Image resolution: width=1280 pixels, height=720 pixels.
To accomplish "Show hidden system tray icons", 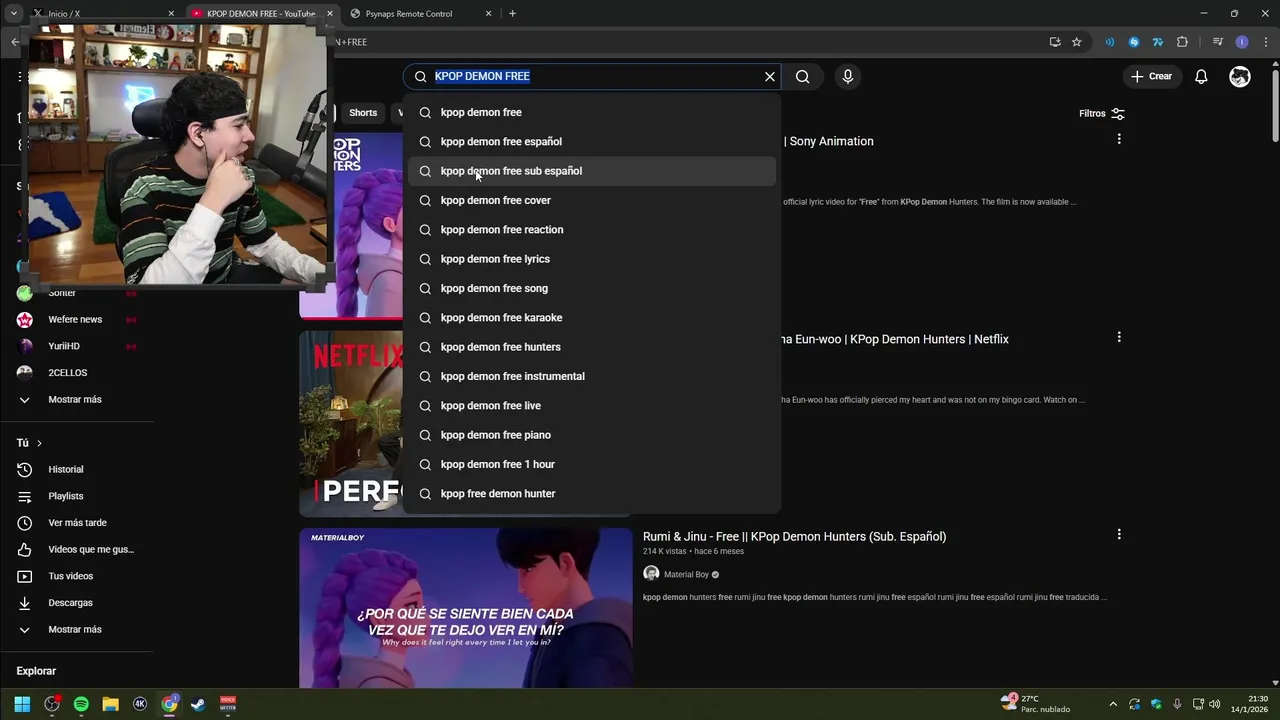I will point(1113,704).
